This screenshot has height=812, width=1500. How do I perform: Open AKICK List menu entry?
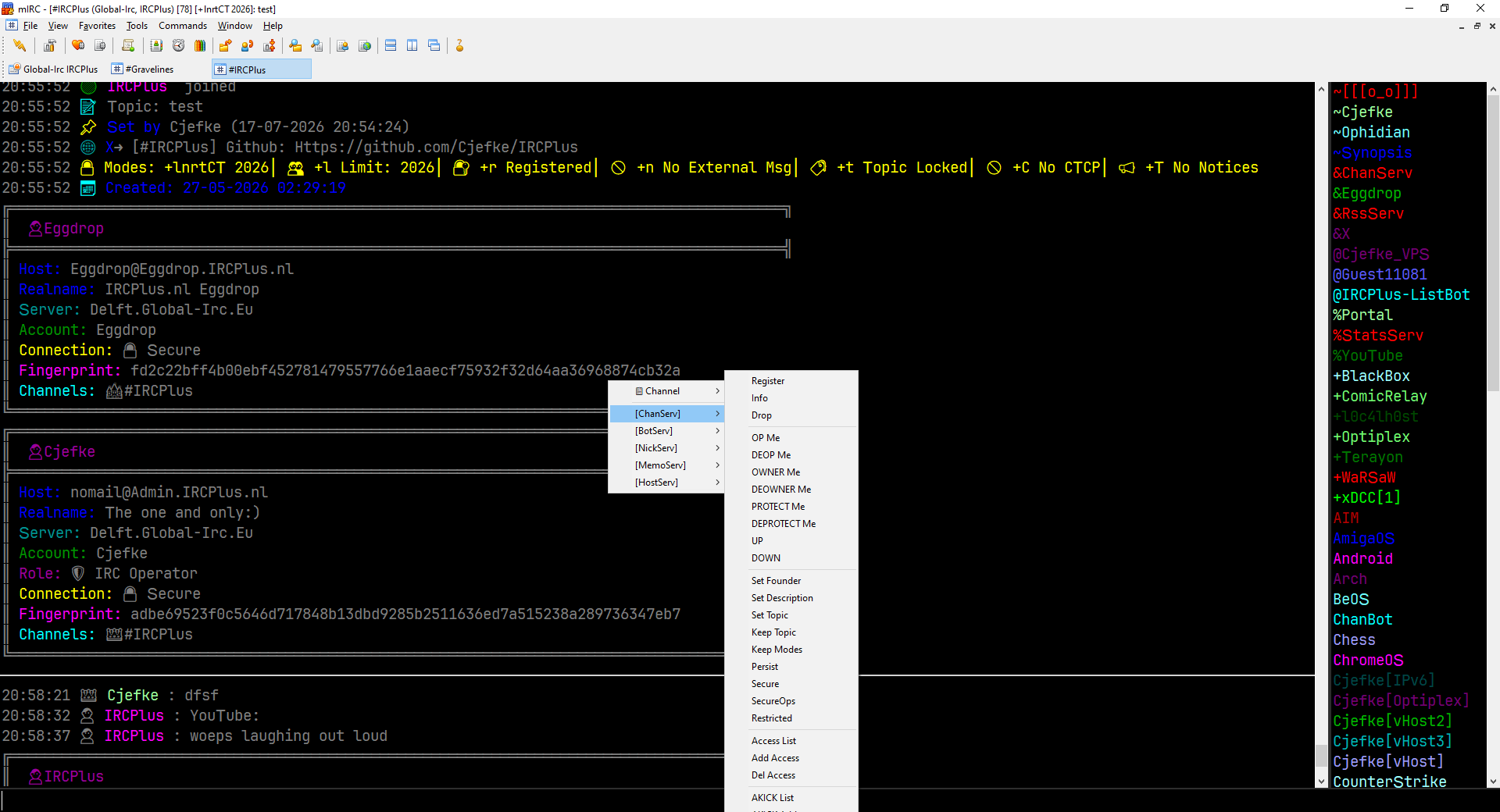[x=791, y=798]
